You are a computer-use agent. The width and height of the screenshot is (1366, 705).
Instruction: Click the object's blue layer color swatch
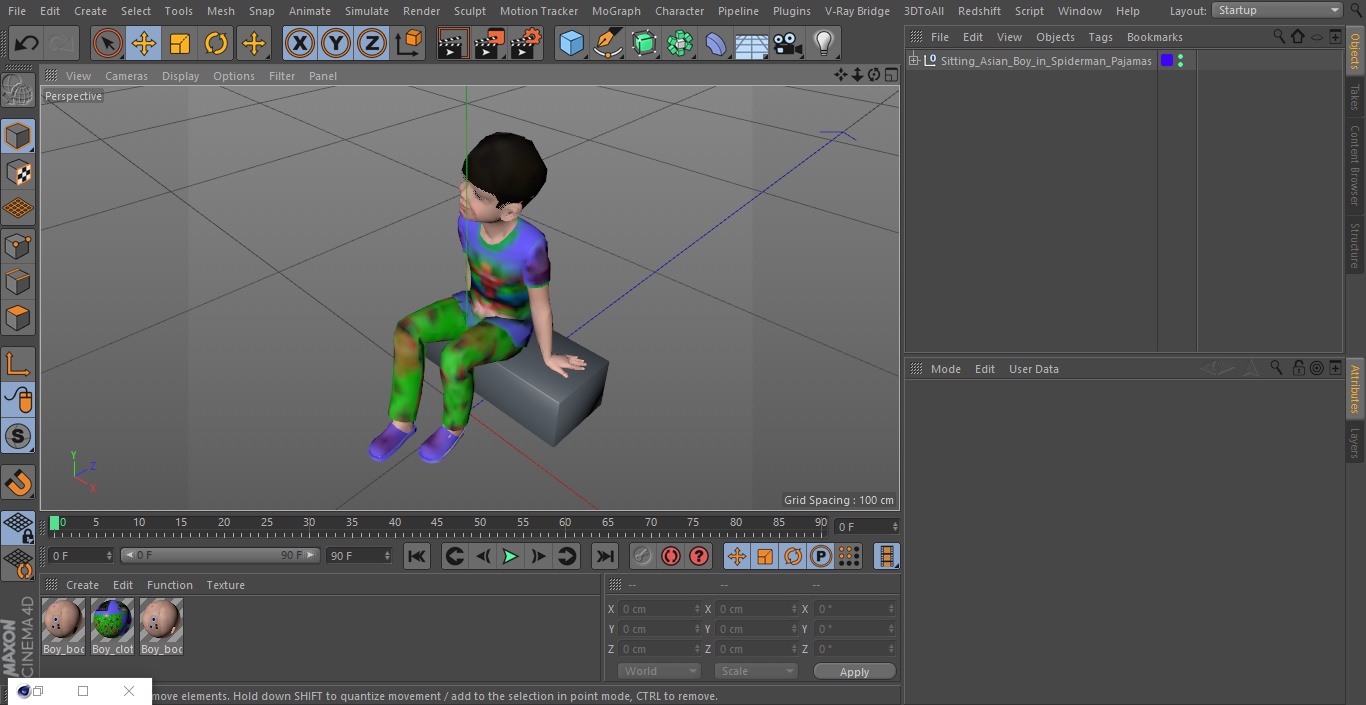(x=1166, y=61)
